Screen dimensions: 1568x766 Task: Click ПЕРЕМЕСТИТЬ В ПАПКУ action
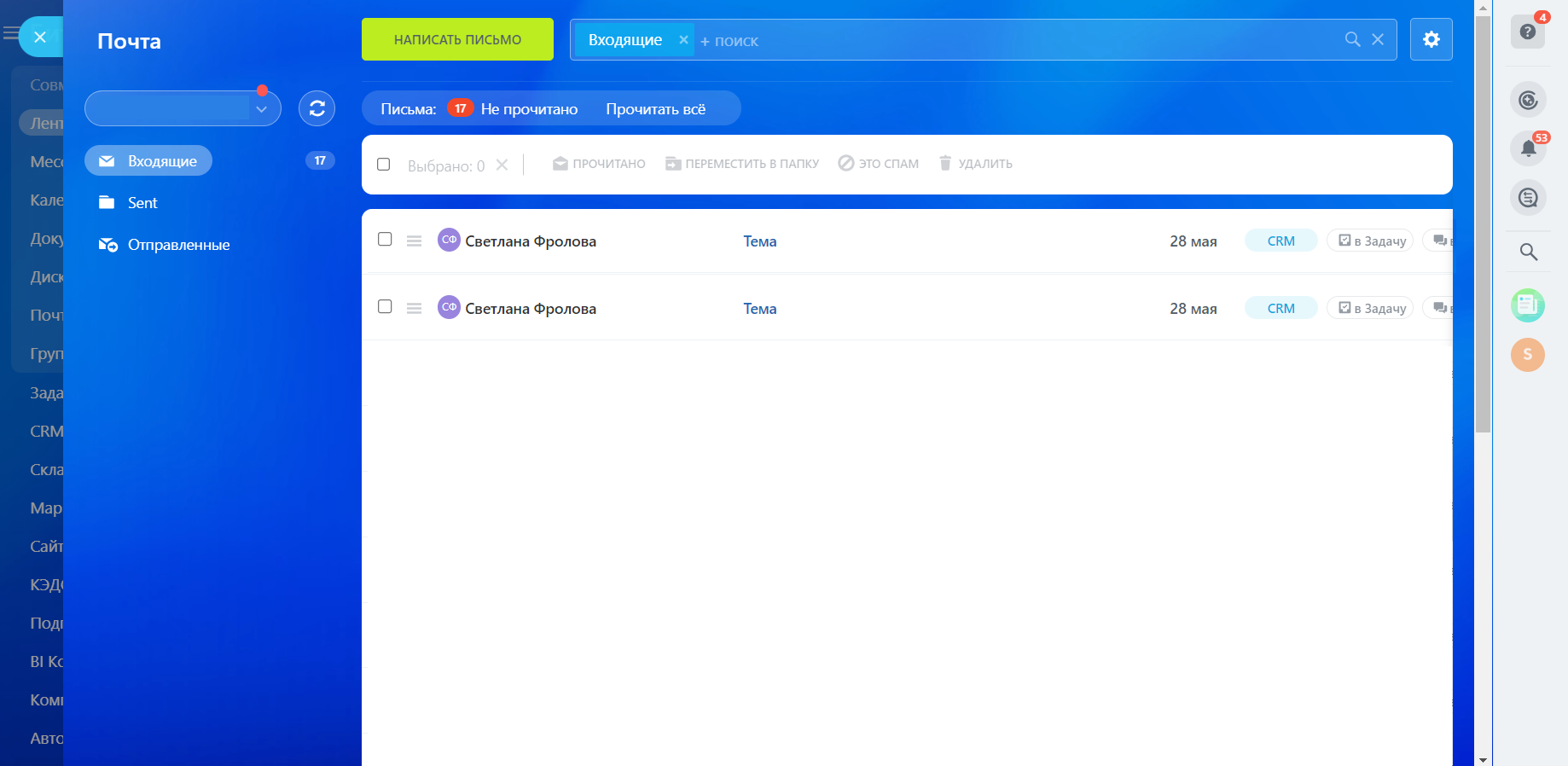[x=742, y=164]
